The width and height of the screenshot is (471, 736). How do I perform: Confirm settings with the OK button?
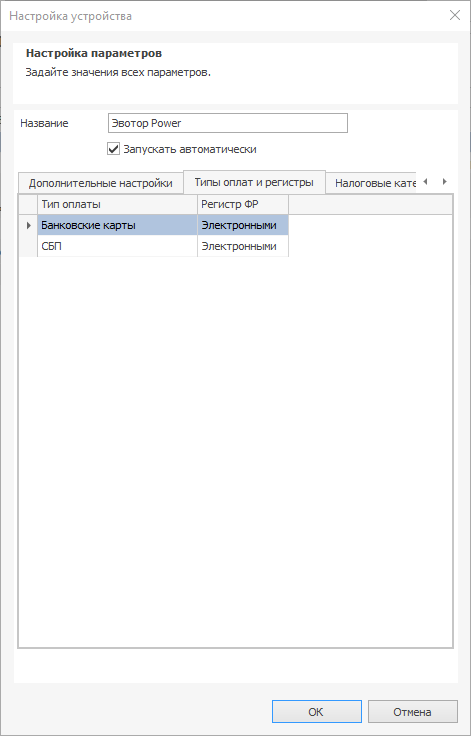click(x=317, y=712)
